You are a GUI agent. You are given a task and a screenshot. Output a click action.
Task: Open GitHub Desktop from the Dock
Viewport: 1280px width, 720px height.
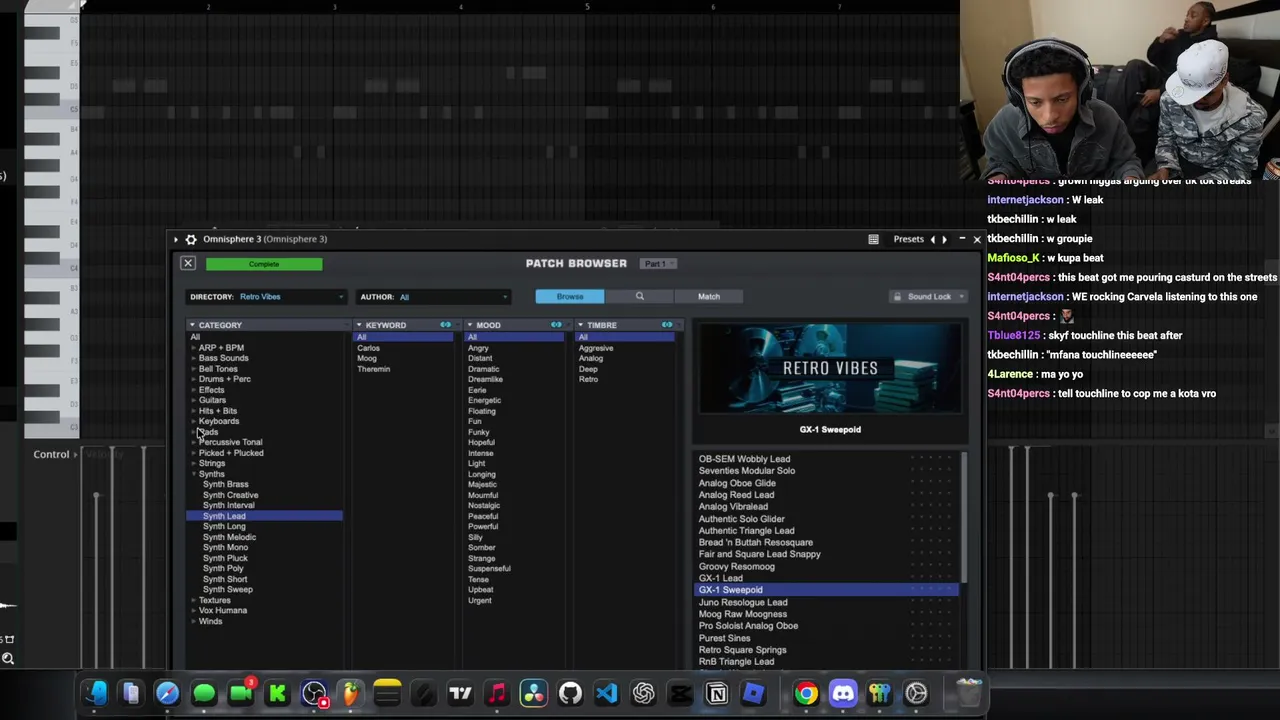[570, 693]
